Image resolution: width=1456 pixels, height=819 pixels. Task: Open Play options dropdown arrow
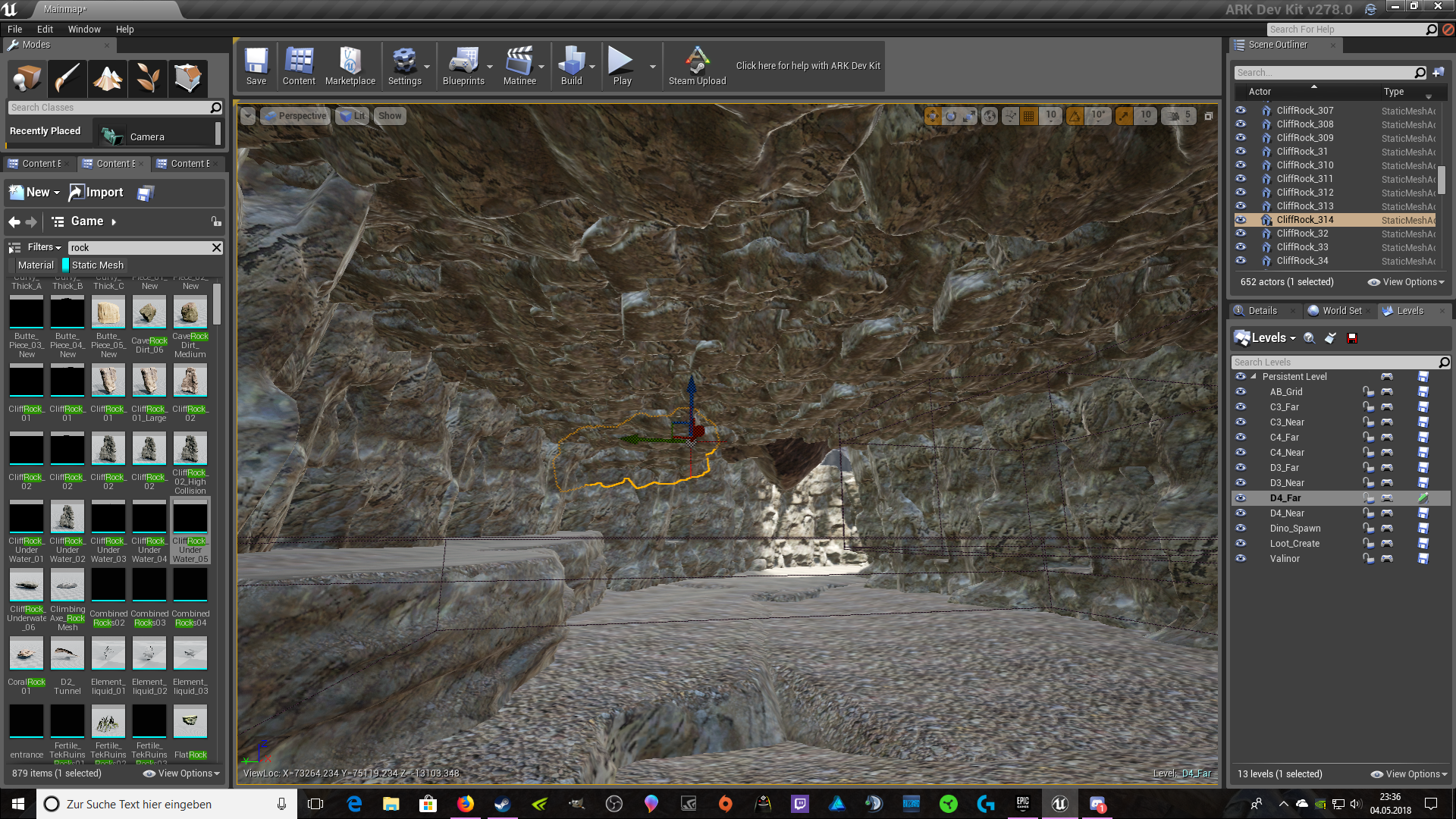point(653,67)
